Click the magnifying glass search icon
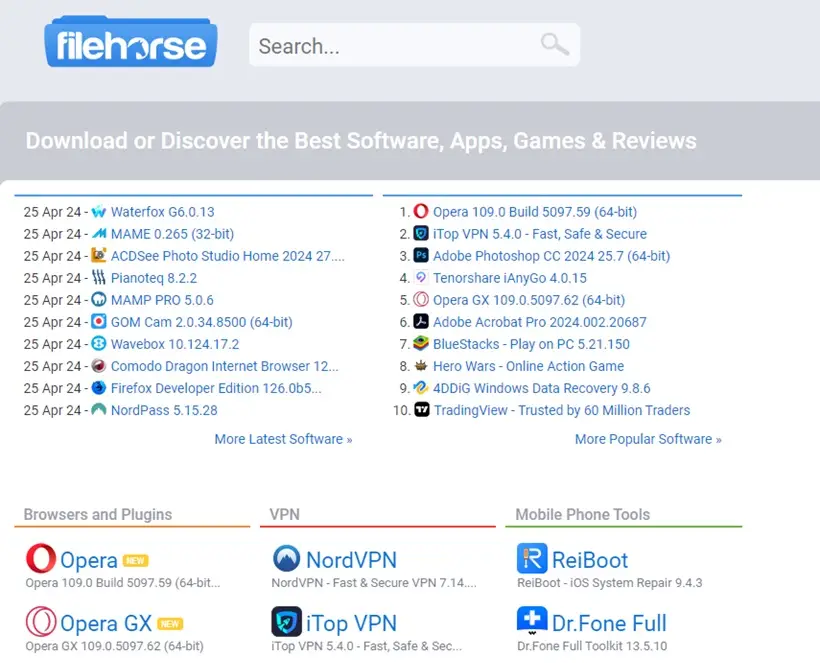820x663 pixels. pos(554,44)
